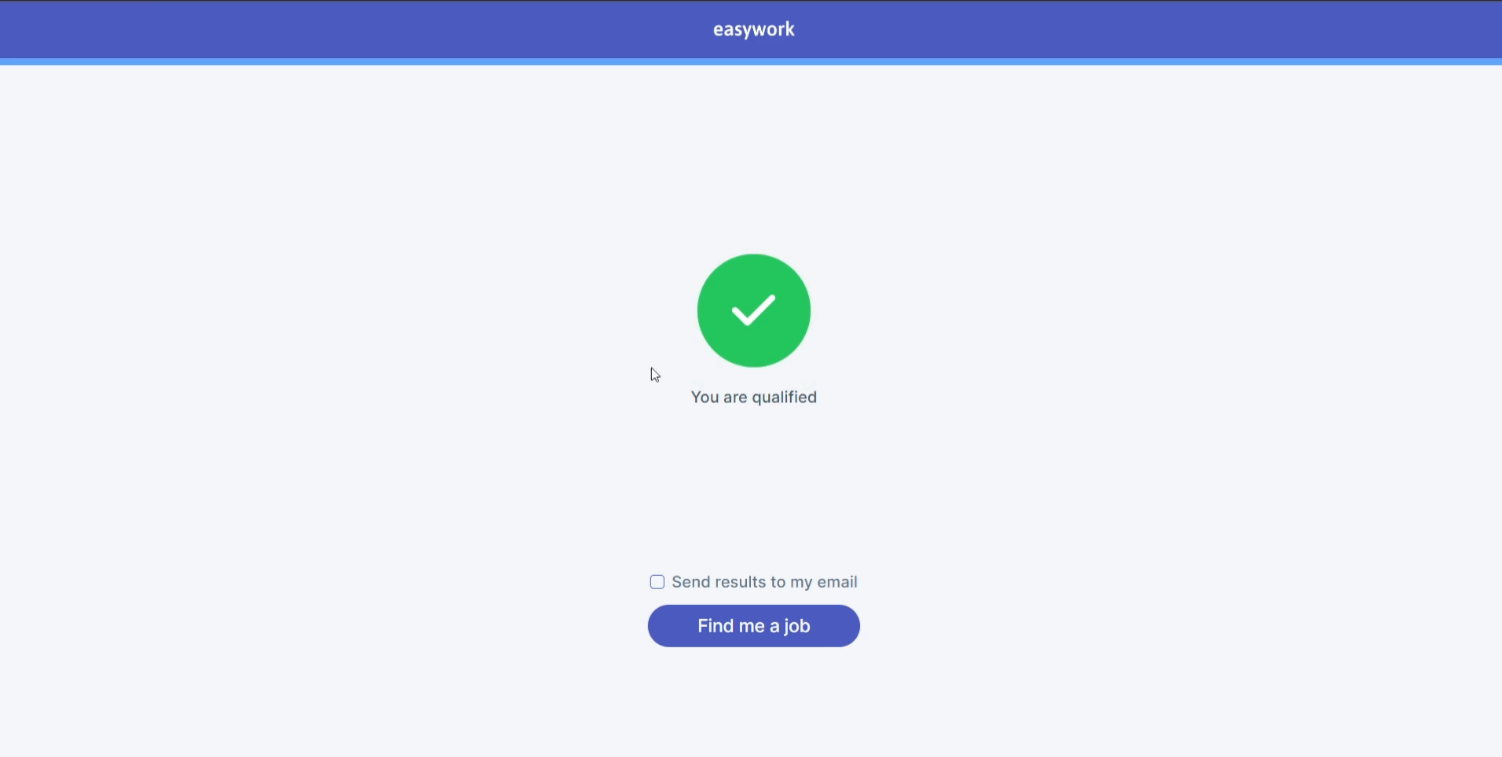Screen dimensions: 1502x757
Task: Tick the Send results to my email checkbox
Action: [657, 582]
